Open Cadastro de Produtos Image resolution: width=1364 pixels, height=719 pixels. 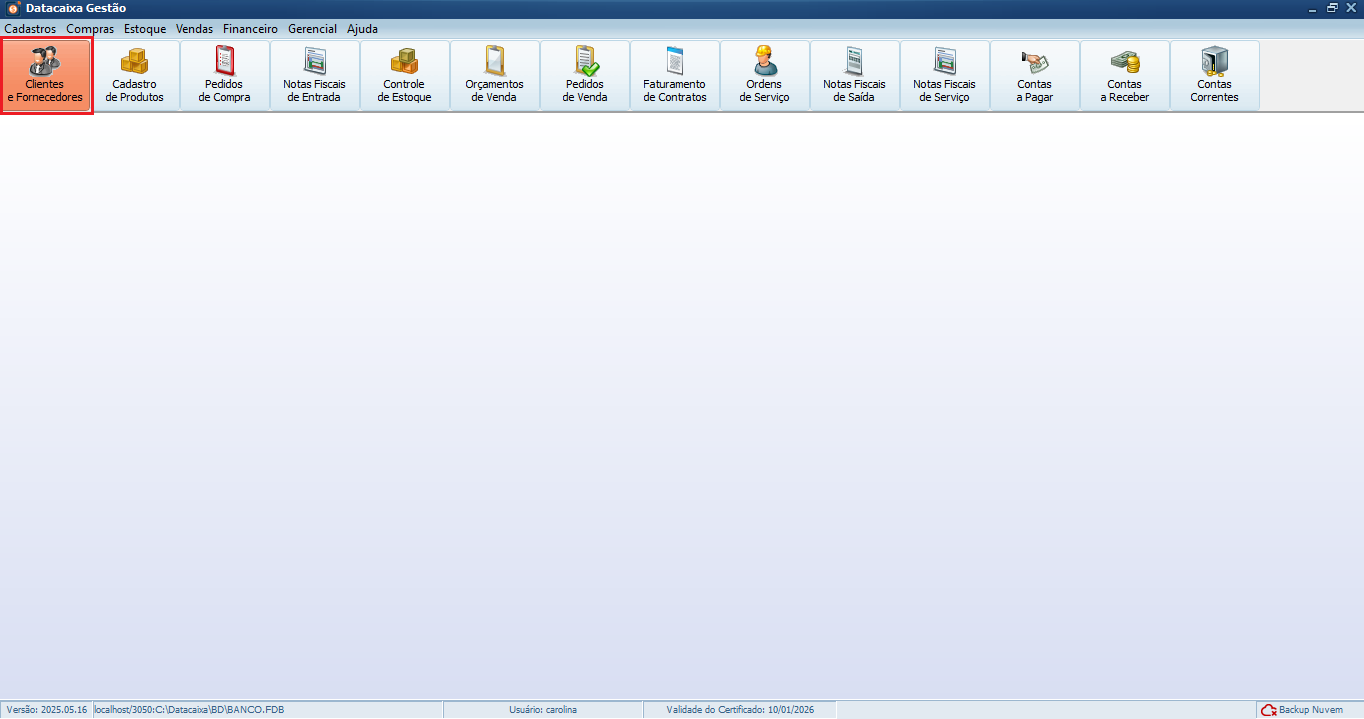click(135, 76)
